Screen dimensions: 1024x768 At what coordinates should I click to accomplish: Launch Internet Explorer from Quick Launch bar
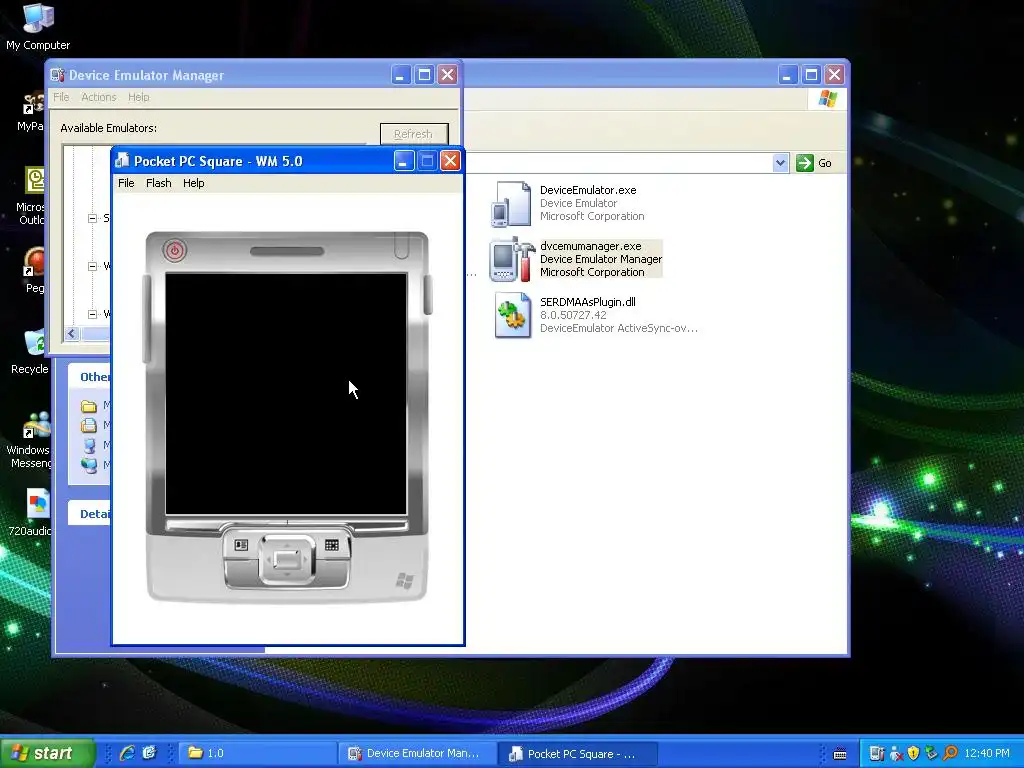tap(126, 753)
